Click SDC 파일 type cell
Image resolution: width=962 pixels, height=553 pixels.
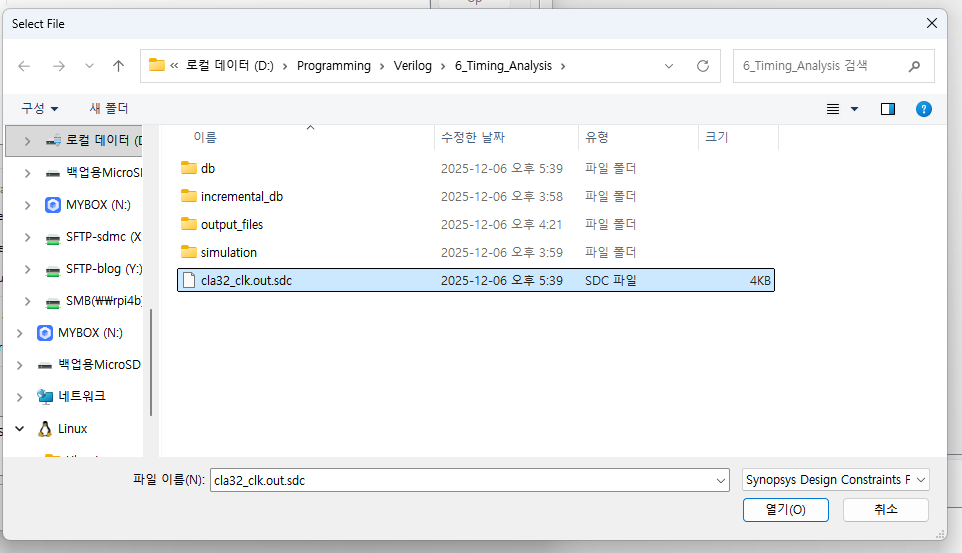(610, 280)
